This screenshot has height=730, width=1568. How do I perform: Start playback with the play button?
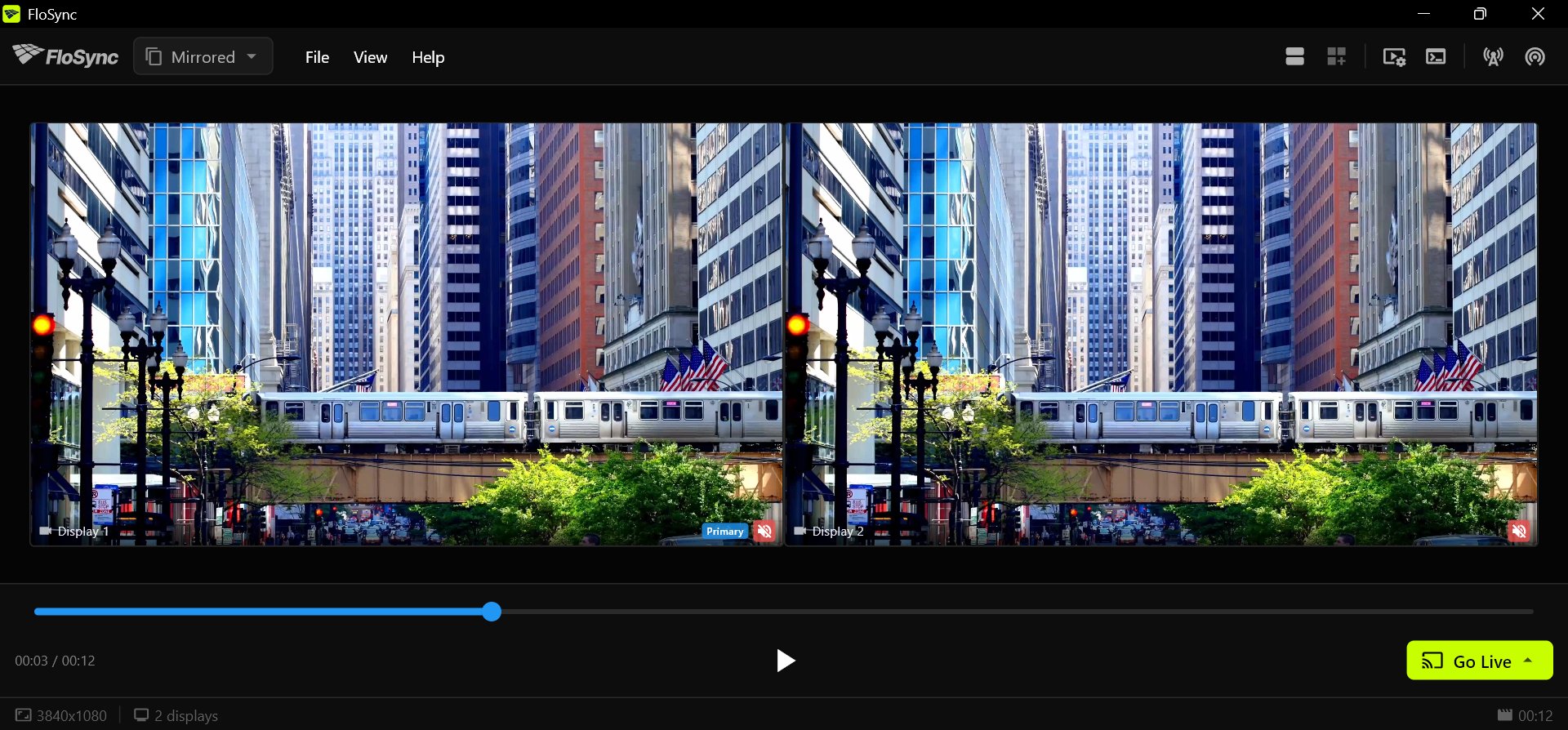point(785,661)
